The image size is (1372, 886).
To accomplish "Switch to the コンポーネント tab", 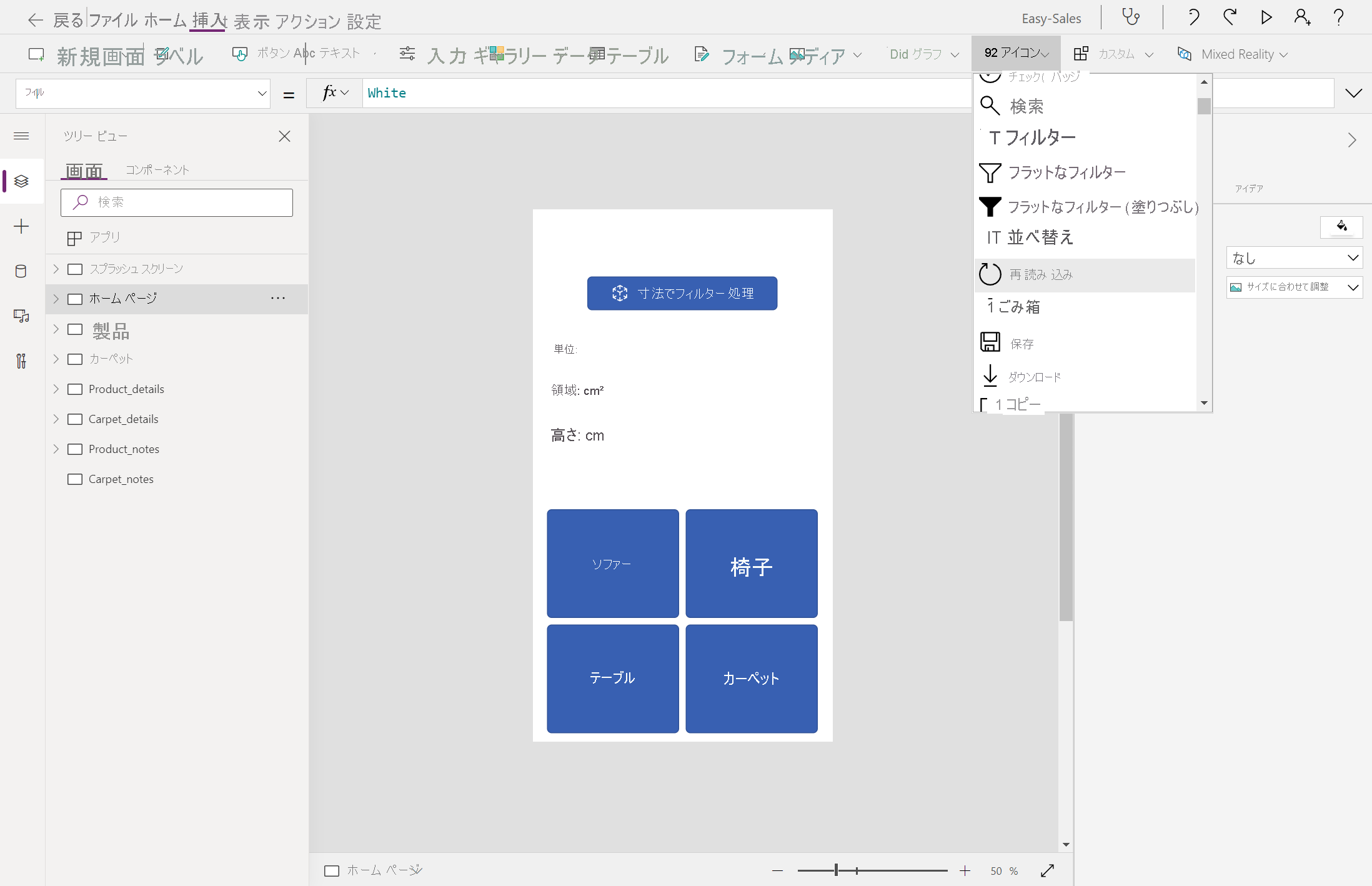I will coord(157,170).
